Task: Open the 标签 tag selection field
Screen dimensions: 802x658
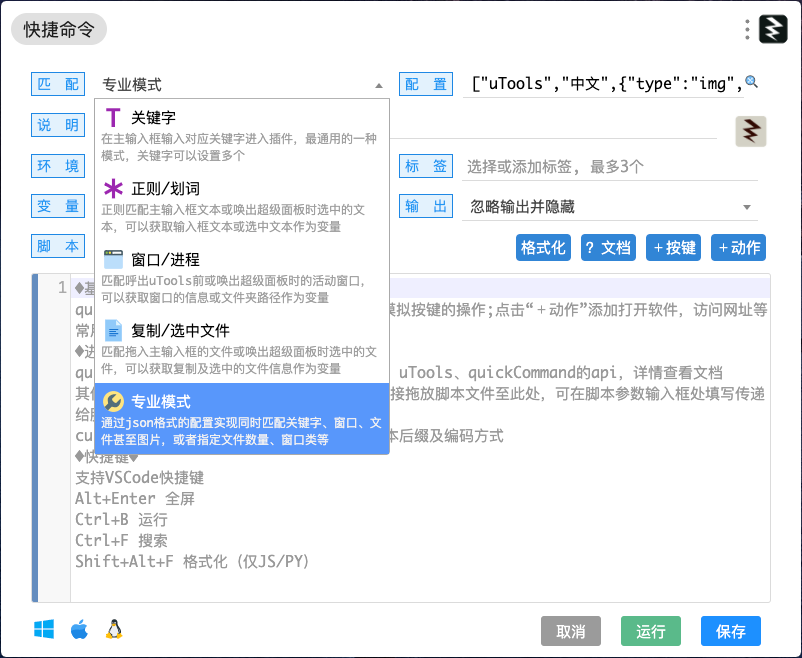Action: click(x=610, y=166)
